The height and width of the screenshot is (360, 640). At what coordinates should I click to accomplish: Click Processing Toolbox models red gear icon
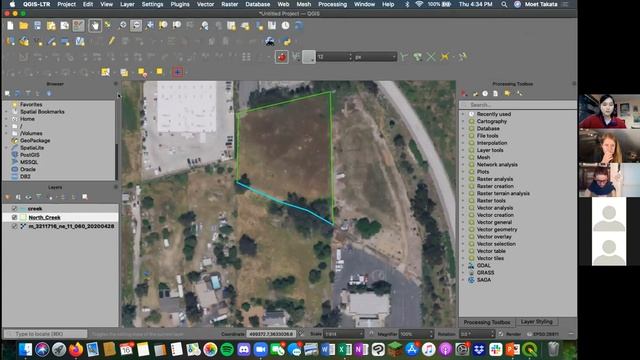tap(464, 93)
